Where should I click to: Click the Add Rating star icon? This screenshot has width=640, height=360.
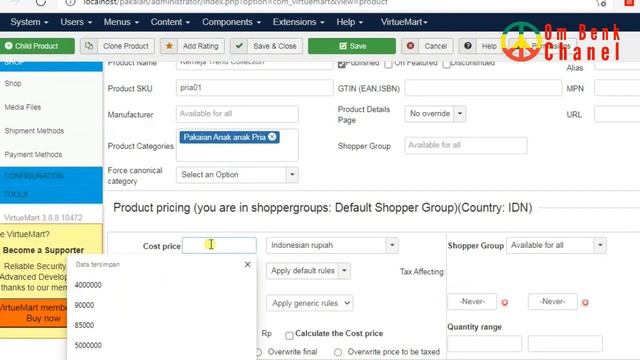pos(169,46)
